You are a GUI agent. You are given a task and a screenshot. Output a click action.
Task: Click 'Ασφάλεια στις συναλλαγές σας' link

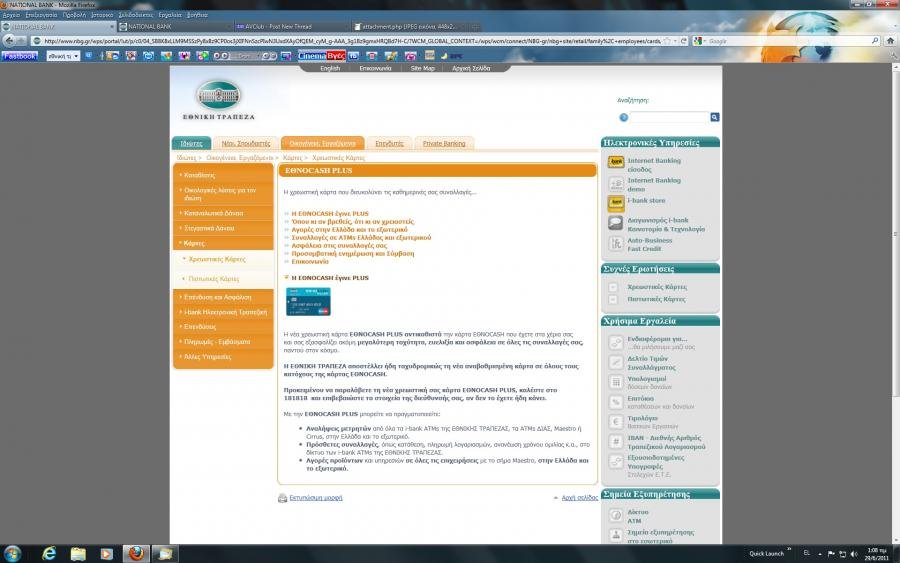[339, 246]
